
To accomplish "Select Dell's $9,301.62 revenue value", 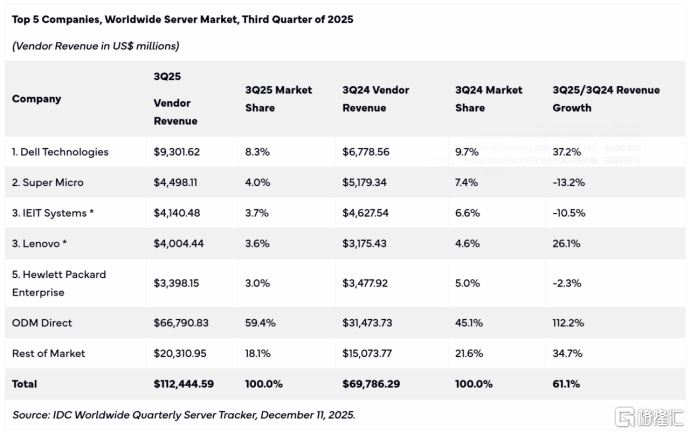I will tap(177, 152).
